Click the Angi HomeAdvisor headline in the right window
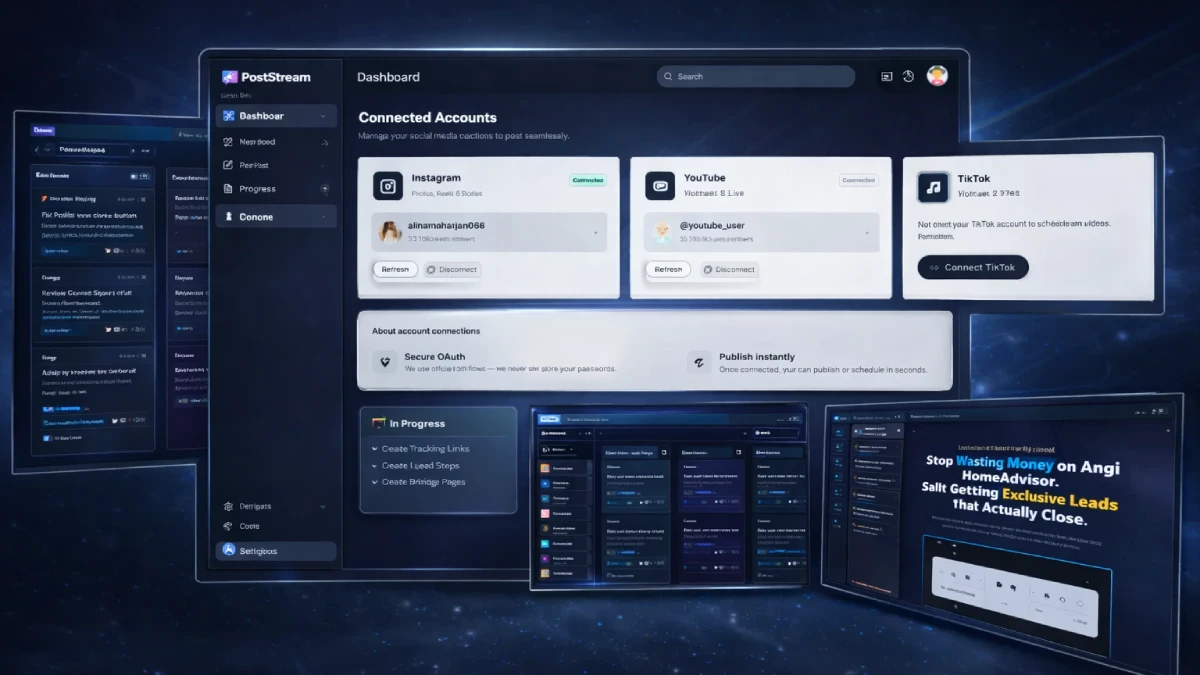Screen dimensions: 1200x675 (1018, 491)
